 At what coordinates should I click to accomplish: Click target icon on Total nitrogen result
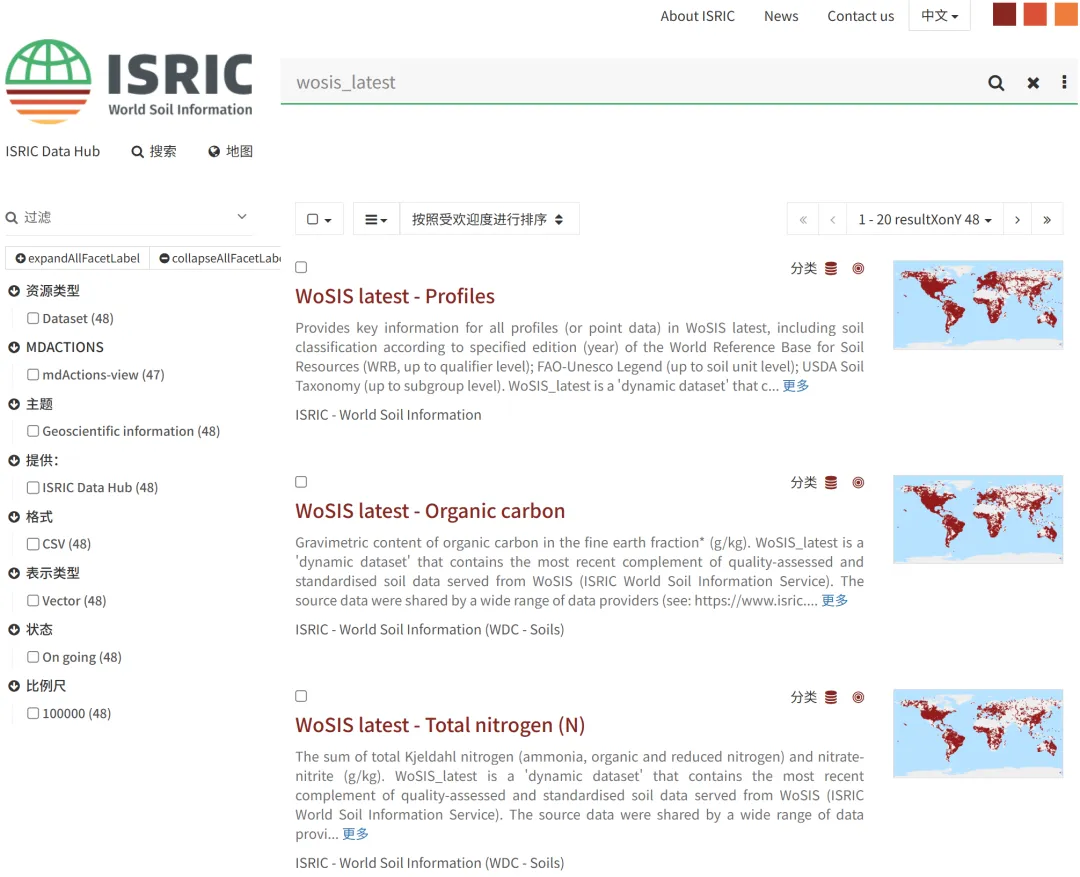858,697
